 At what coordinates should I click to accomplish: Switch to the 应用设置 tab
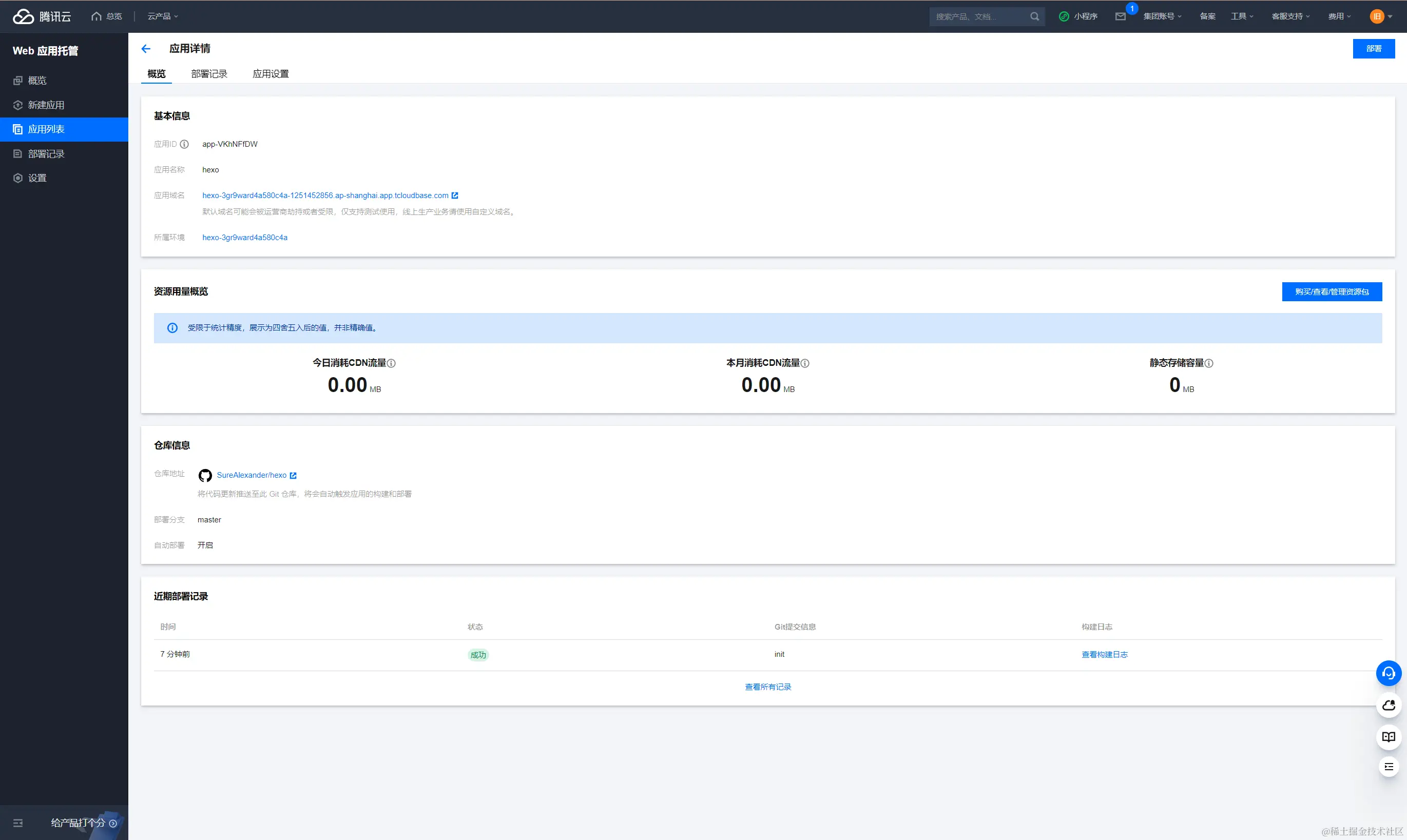click(x=271, y=74)
